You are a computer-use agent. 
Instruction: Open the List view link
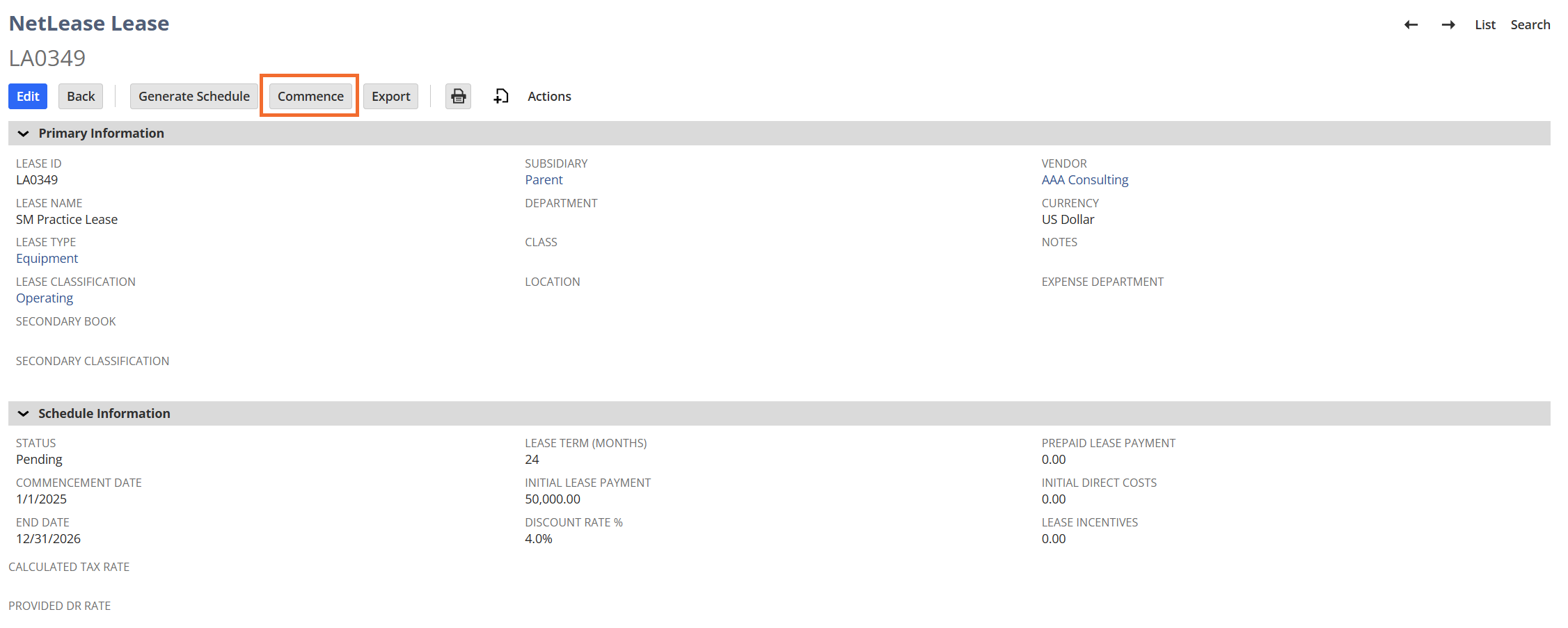(1484, 25)
